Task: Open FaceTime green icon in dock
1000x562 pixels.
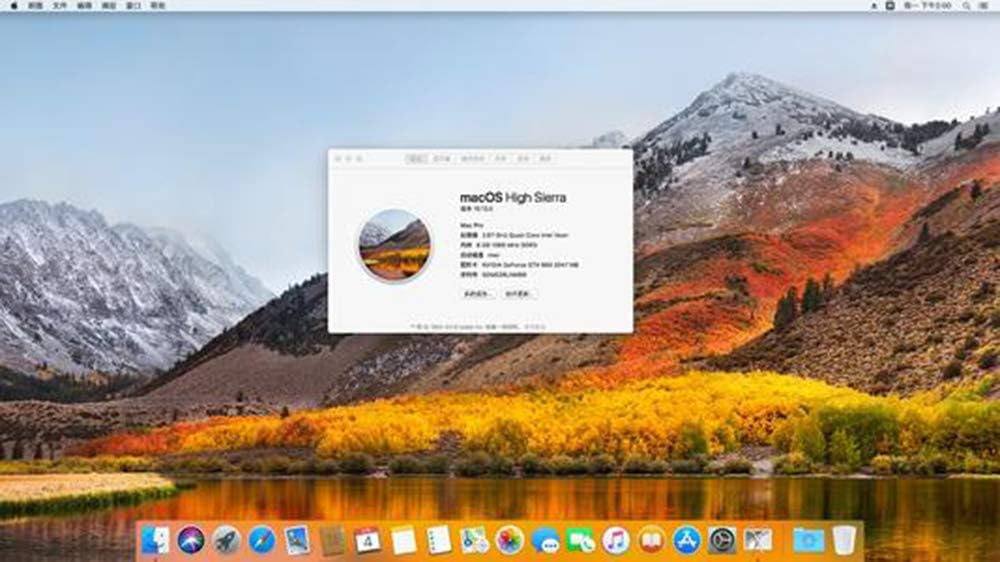Action: point(580,540)
